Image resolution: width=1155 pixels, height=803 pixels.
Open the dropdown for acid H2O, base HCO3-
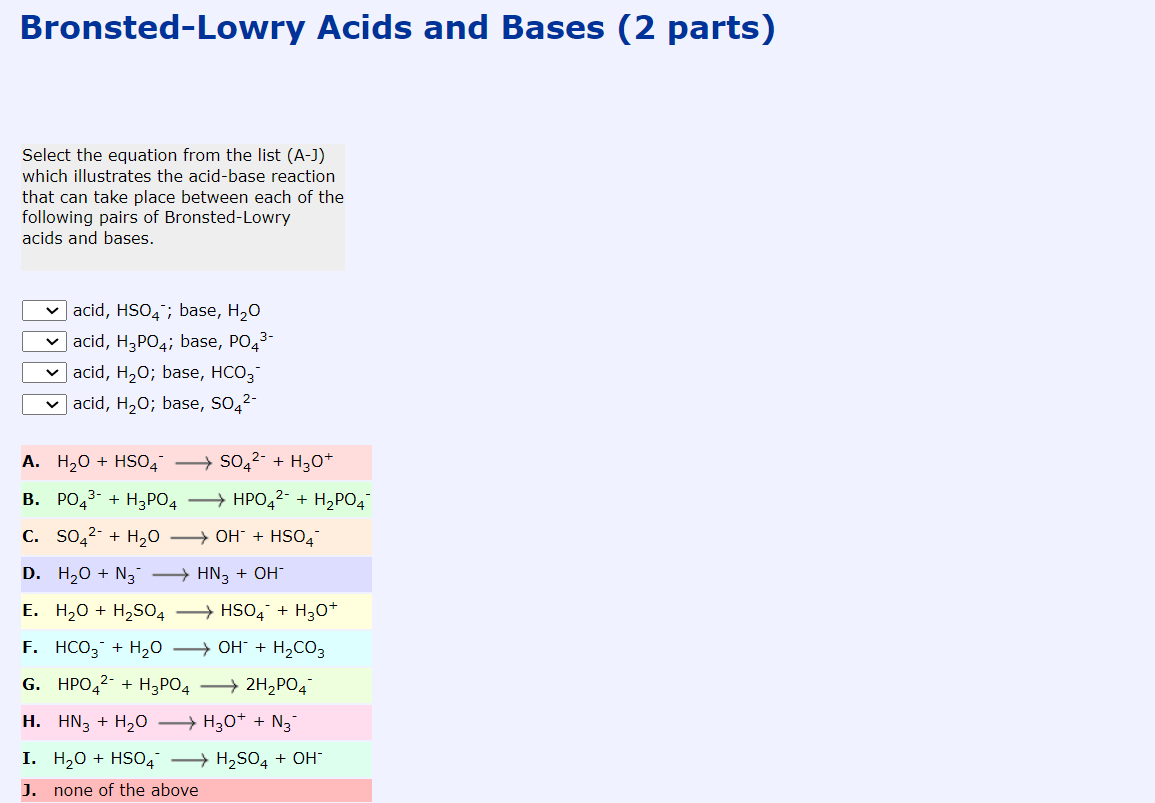click(43, 372)
